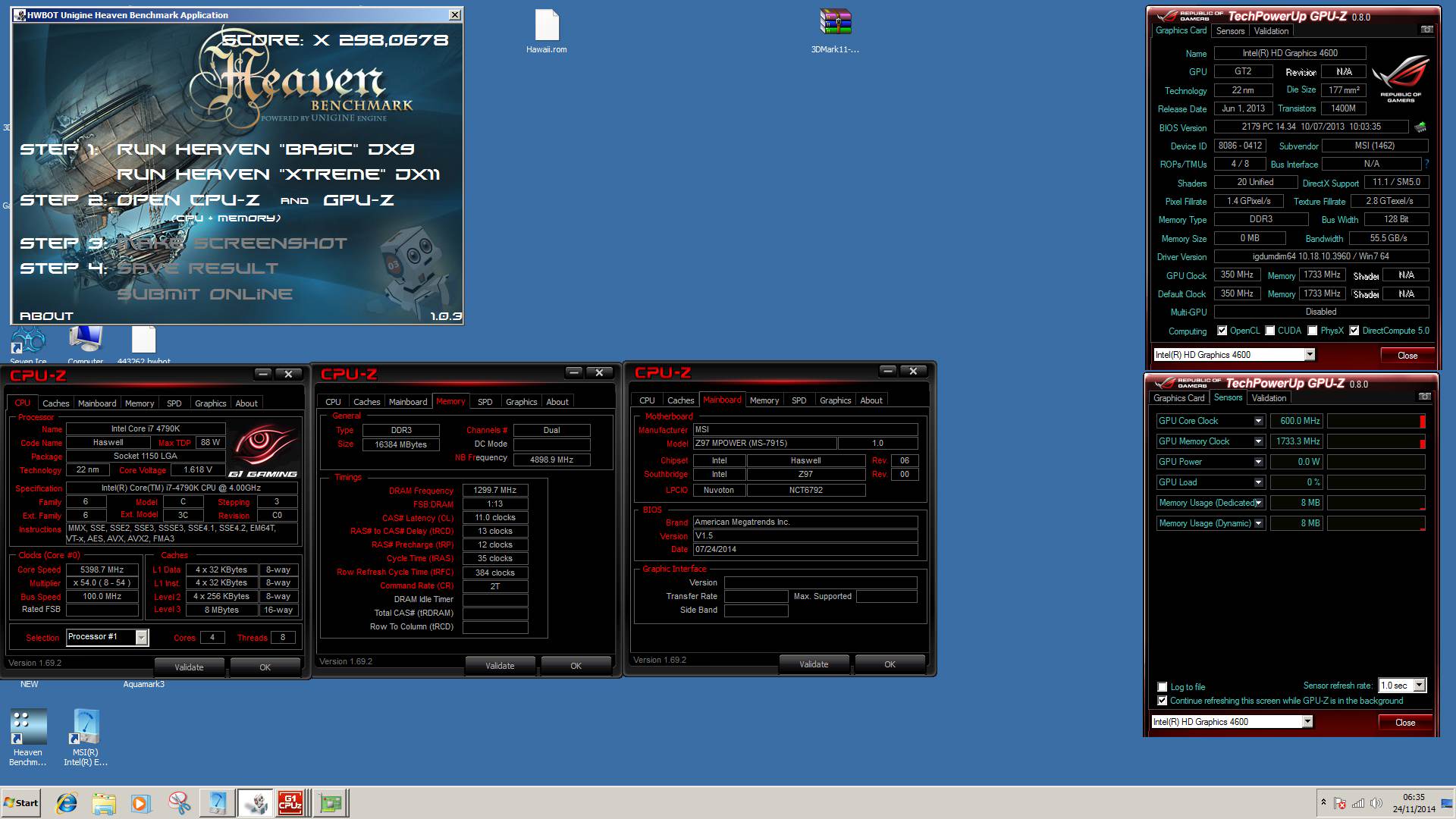
Task: Show hidden tray icons arrow
Action: pos(1323,802)
